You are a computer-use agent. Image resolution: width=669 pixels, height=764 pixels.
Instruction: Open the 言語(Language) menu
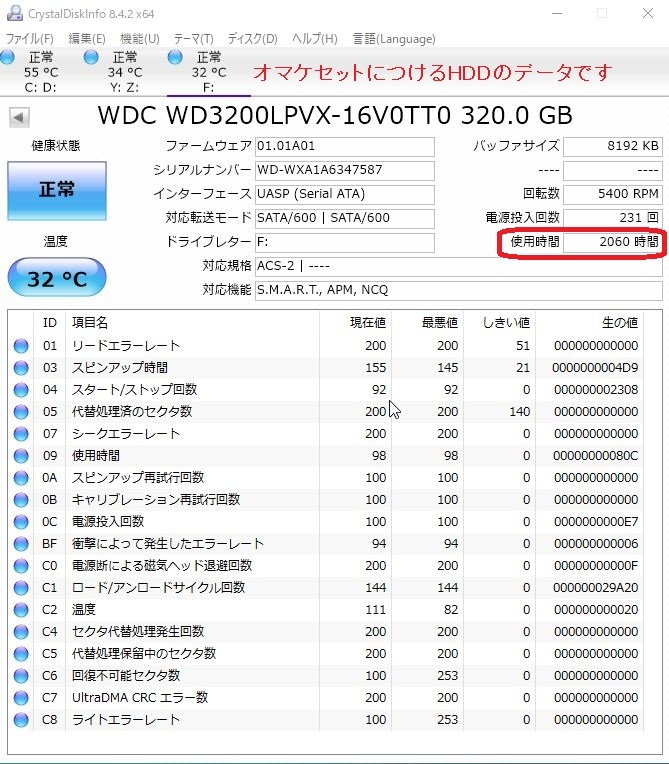pos(394,38)
